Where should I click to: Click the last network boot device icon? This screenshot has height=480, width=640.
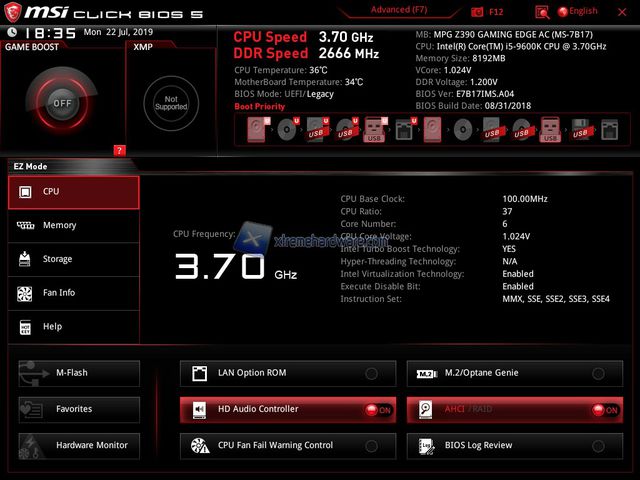[x=607, y=129]
